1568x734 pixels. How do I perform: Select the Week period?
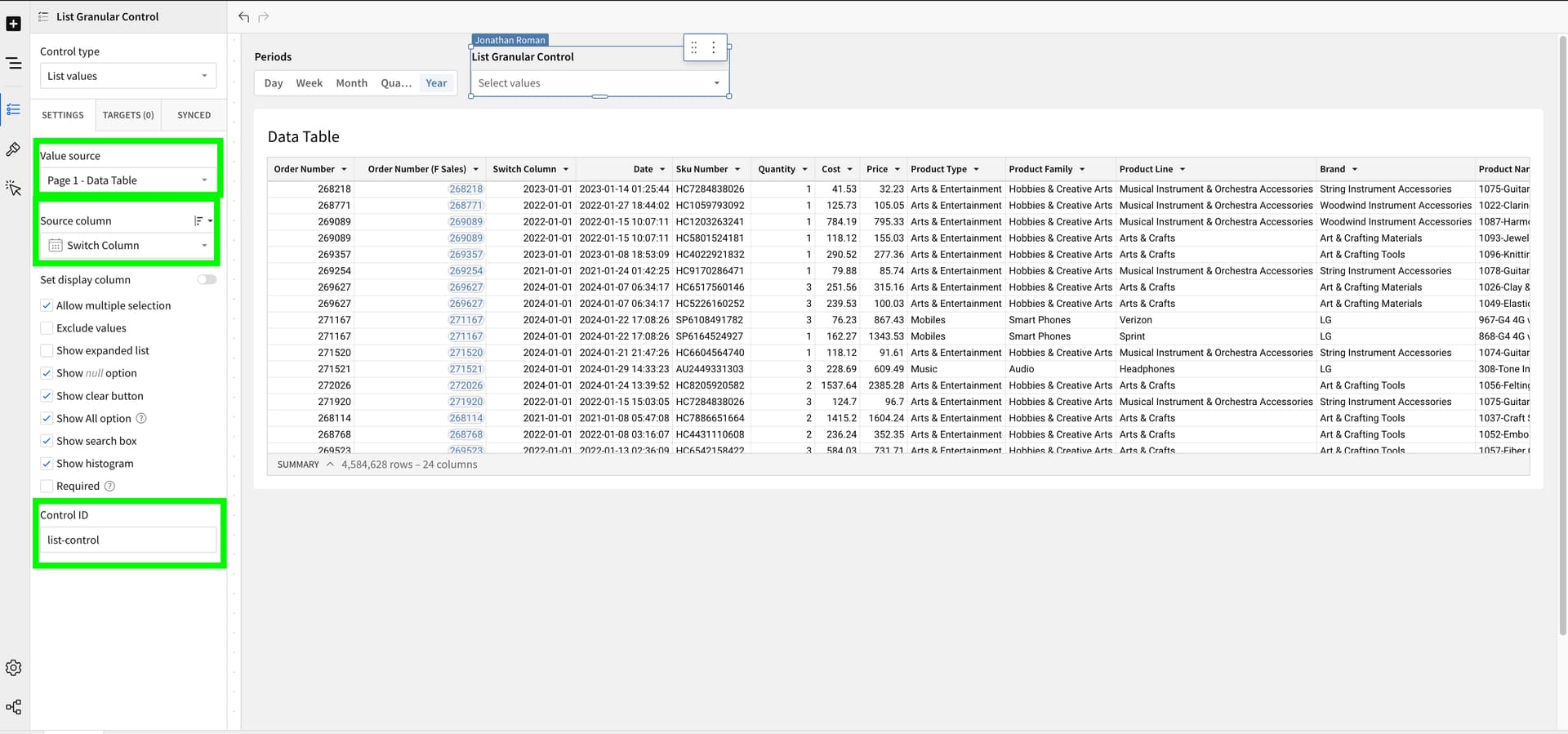[309, 83]
